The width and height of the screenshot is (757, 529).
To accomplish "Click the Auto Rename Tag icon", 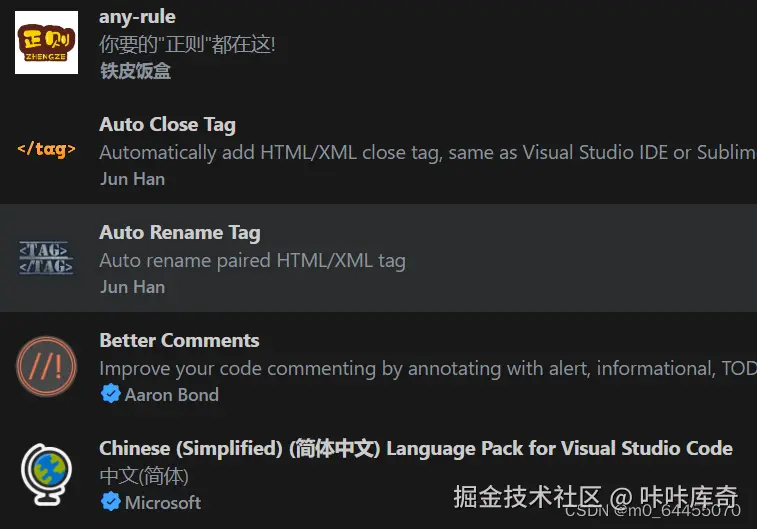I will (46, 258).
